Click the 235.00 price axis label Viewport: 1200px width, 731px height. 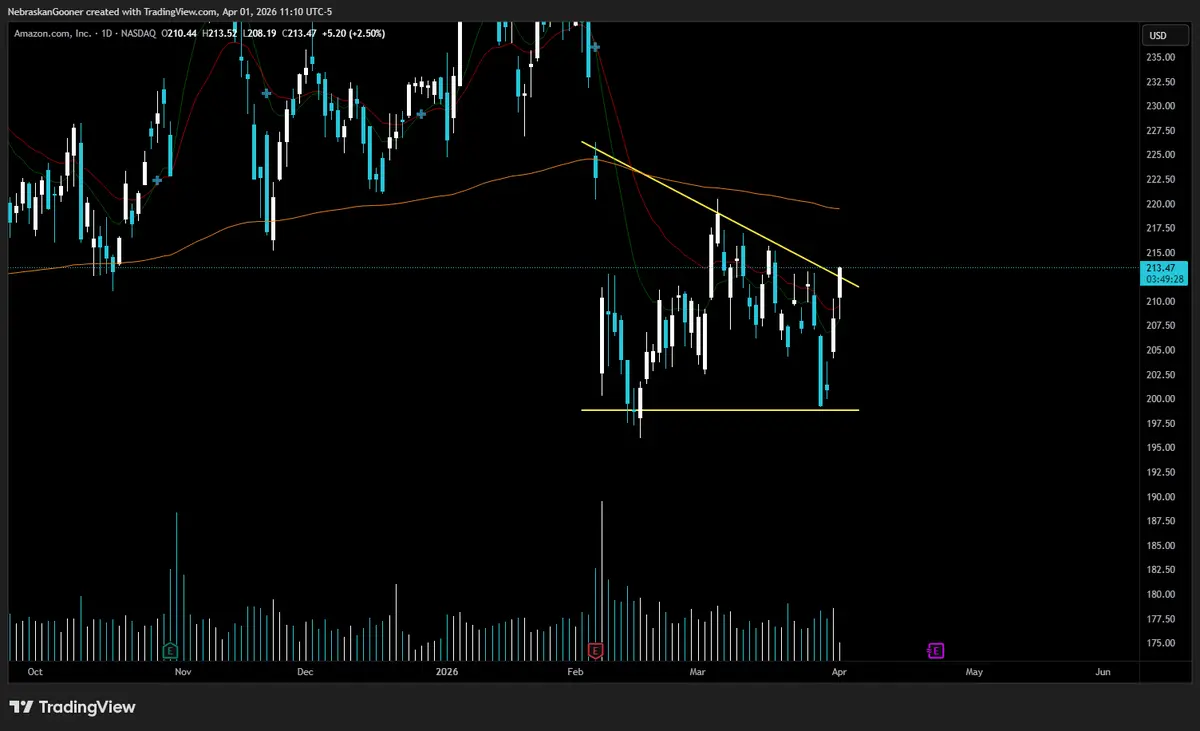(x=1160, y=57)
